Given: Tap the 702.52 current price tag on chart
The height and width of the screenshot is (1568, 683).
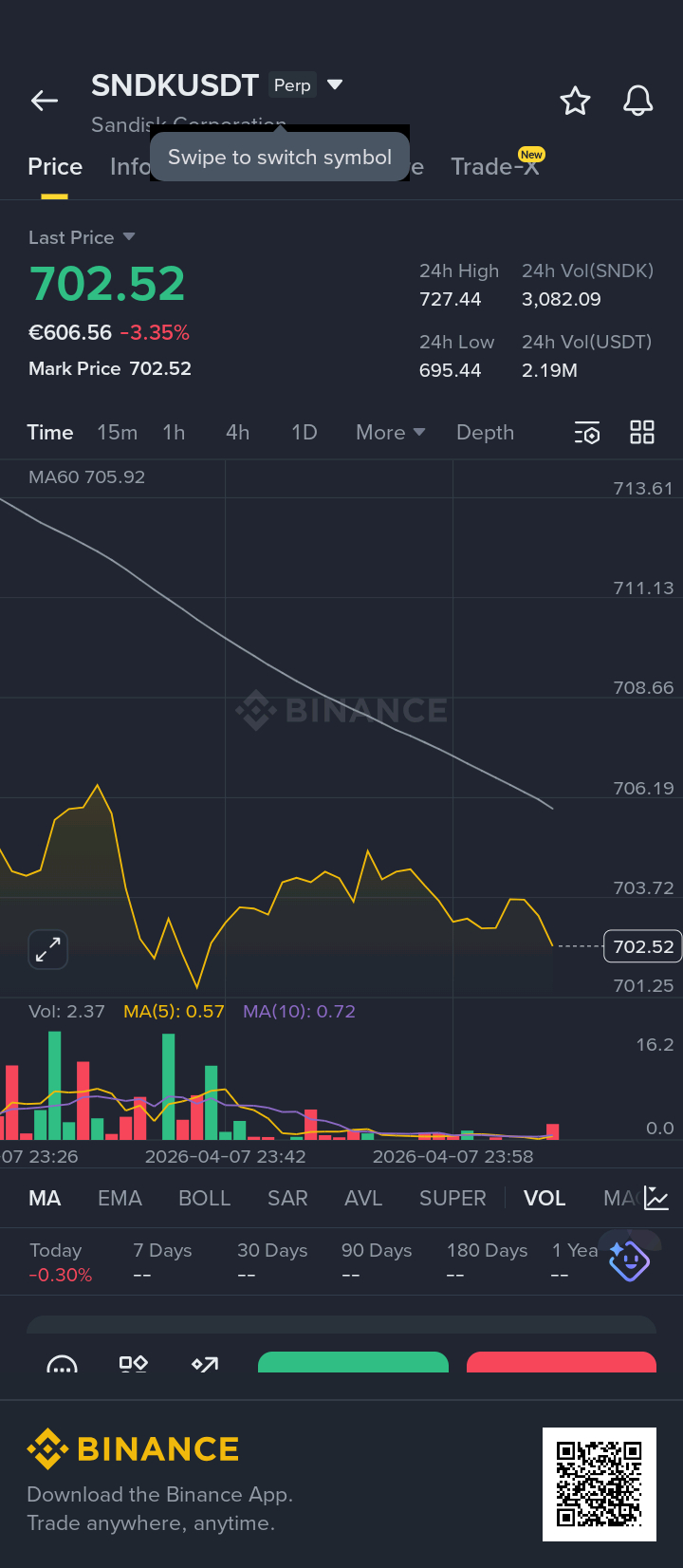Looking at the screenshot, I should pyautogui.click(x=643, y=946).
